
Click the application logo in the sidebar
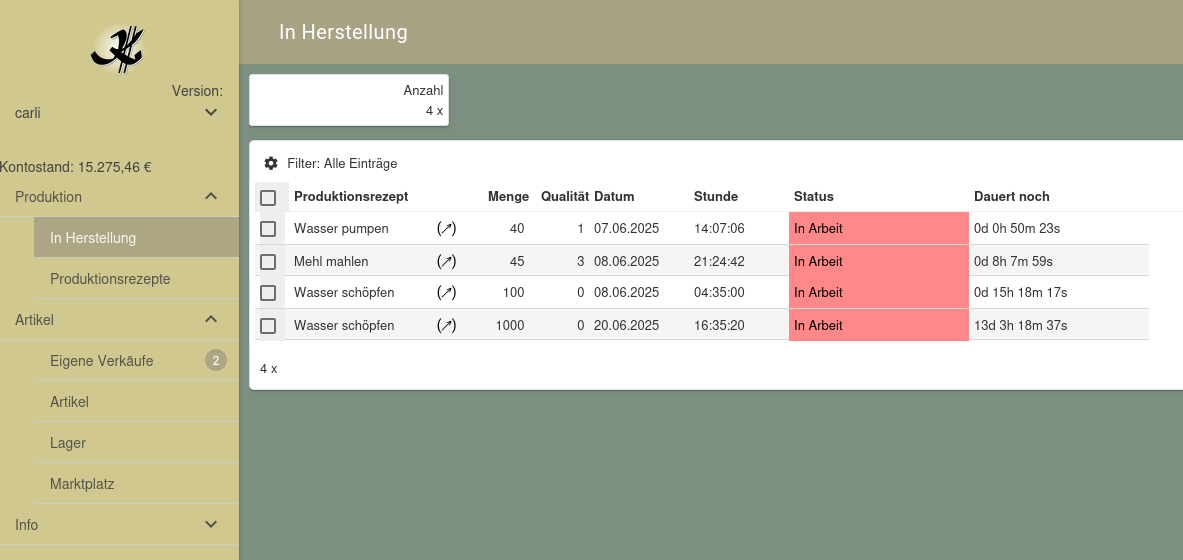(119, 47)
